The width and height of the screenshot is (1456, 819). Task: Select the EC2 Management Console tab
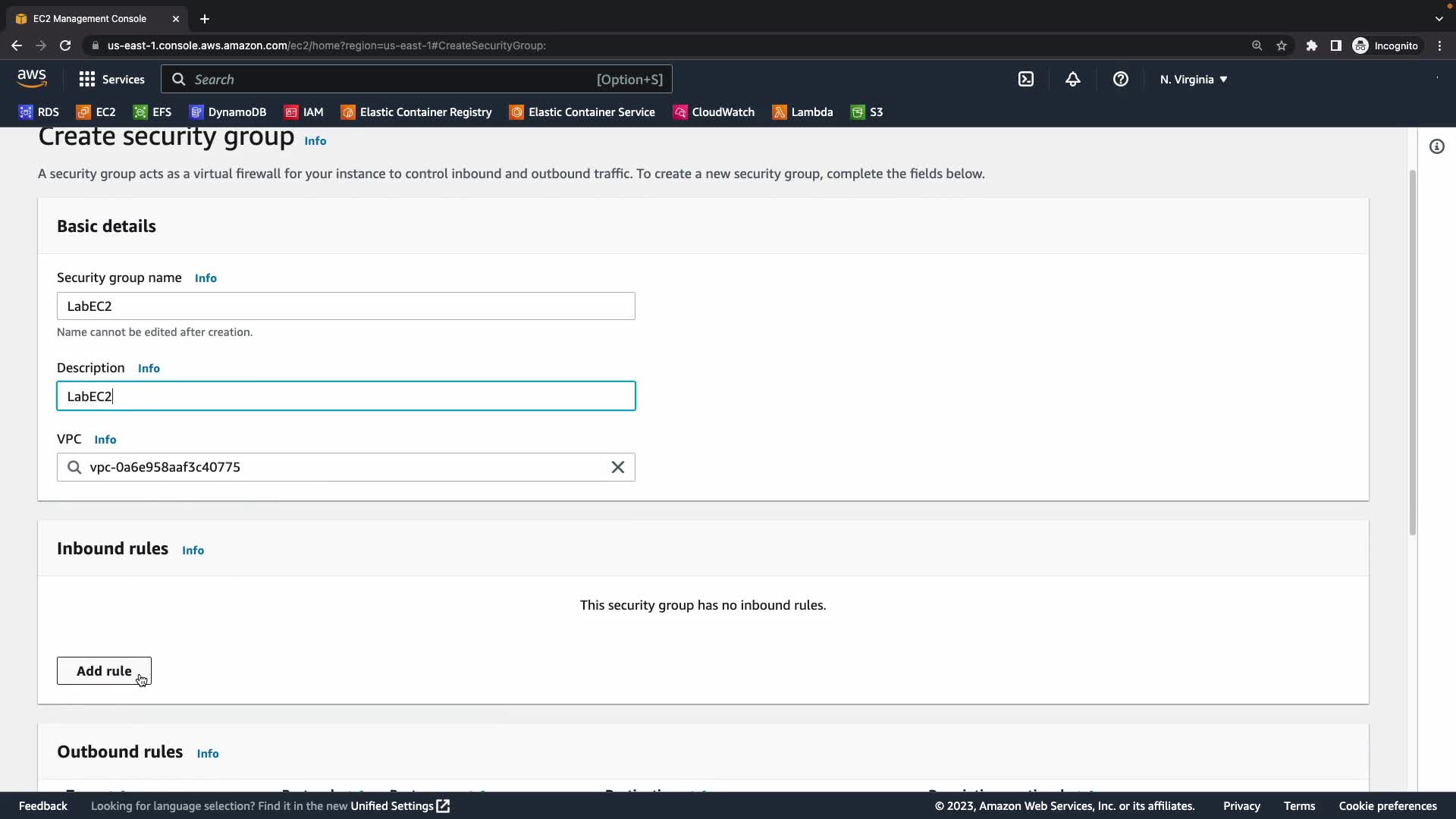click(89, 19)
